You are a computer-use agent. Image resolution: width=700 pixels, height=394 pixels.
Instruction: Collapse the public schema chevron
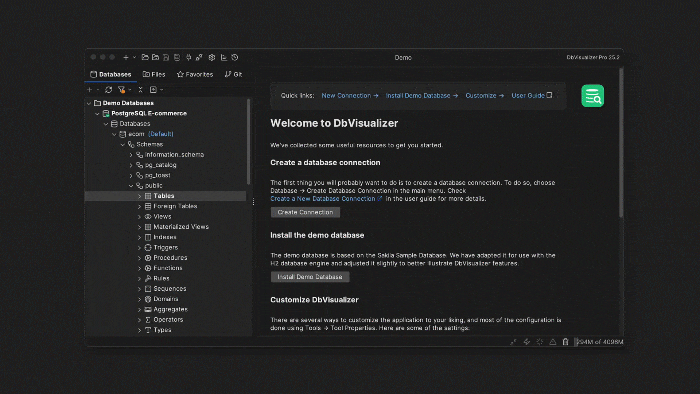click(131, 186)
